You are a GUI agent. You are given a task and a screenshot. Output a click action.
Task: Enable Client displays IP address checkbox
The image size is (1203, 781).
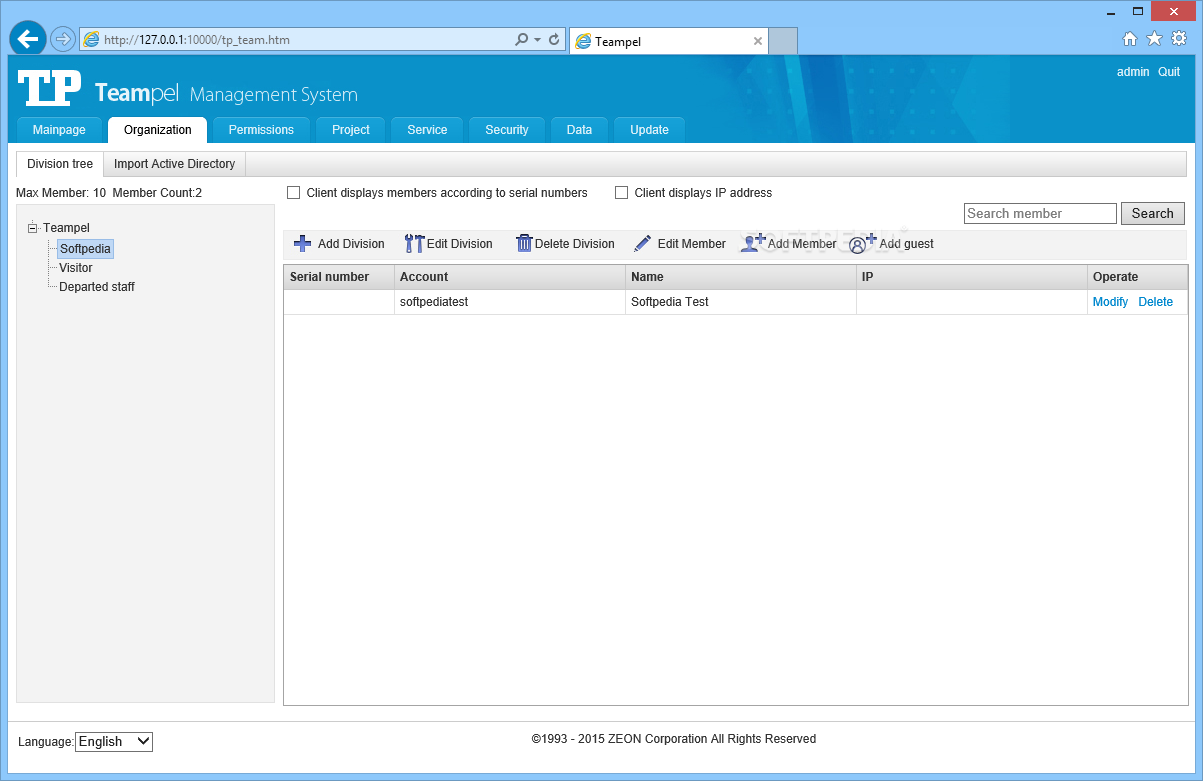tap(621, 193)
